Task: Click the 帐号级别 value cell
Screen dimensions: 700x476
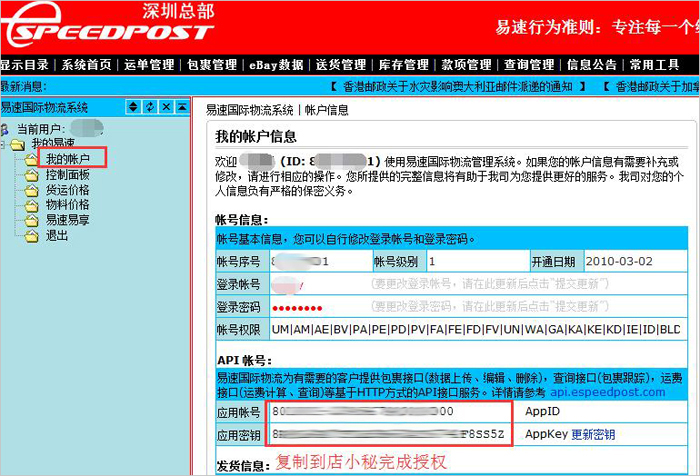Action: click(478, 261)
